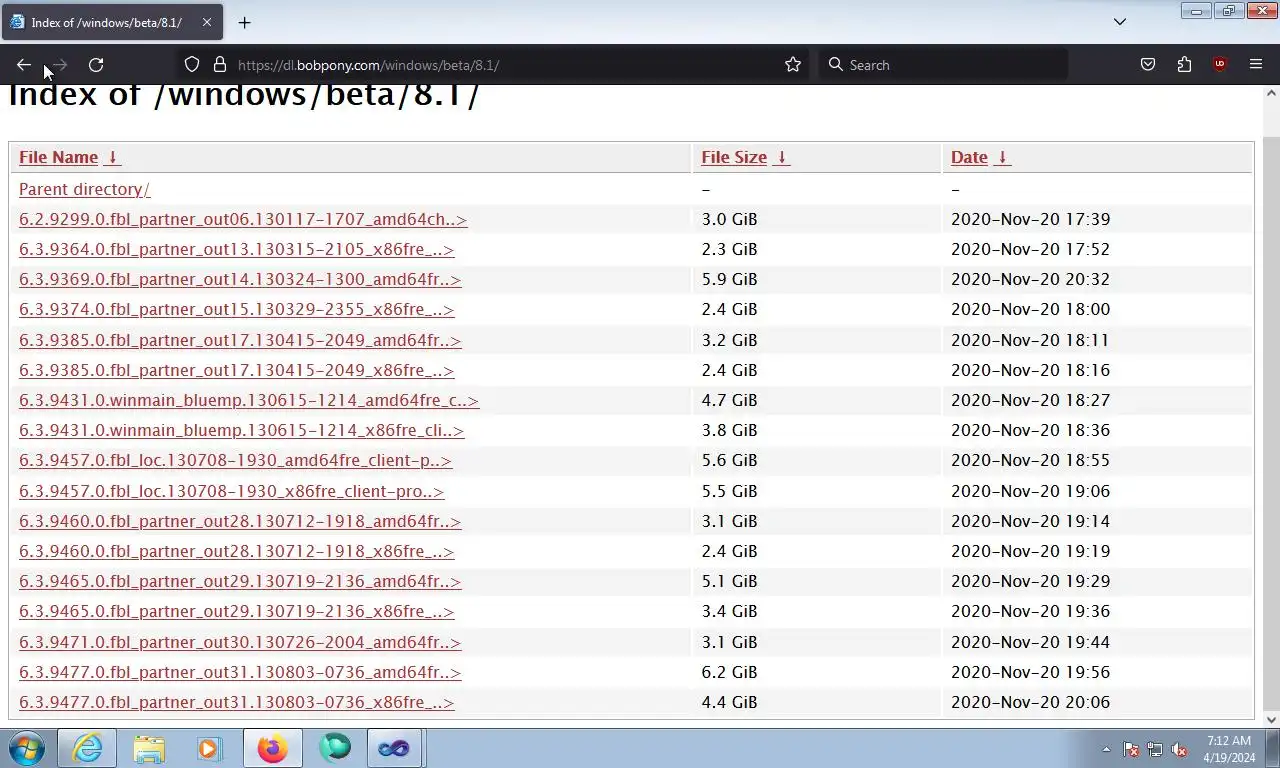
Task: Download 6.3.9374.0.fbl_partner_out15 x86fre file
Action: (236, 309)
